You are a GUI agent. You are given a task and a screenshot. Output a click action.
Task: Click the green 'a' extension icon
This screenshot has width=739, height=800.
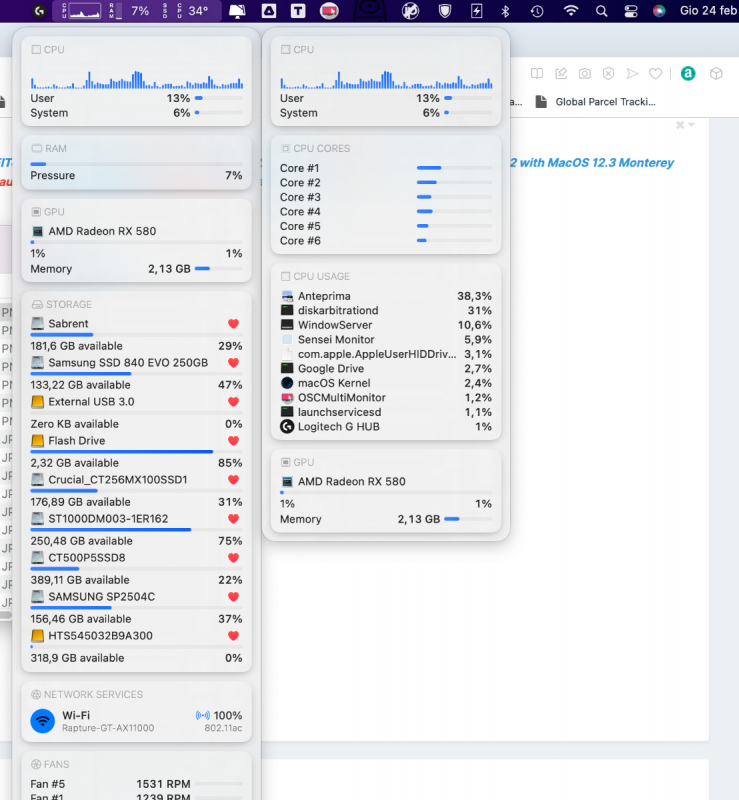[688, 73]
